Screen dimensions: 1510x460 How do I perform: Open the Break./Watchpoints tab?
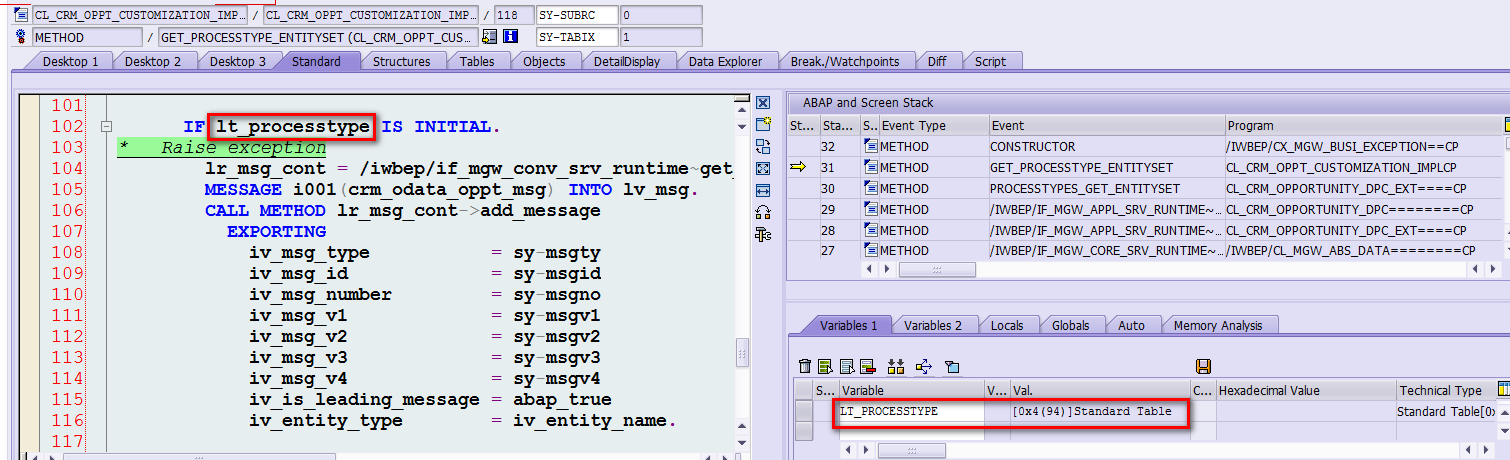(845, 61)
